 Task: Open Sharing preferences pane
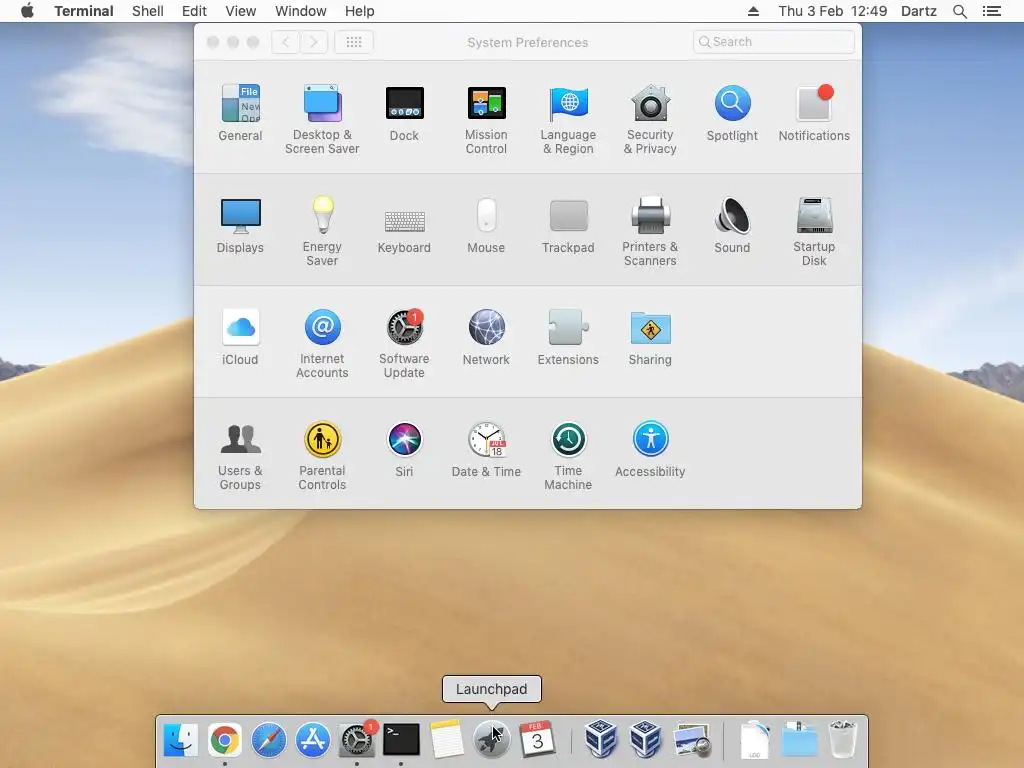650,337
